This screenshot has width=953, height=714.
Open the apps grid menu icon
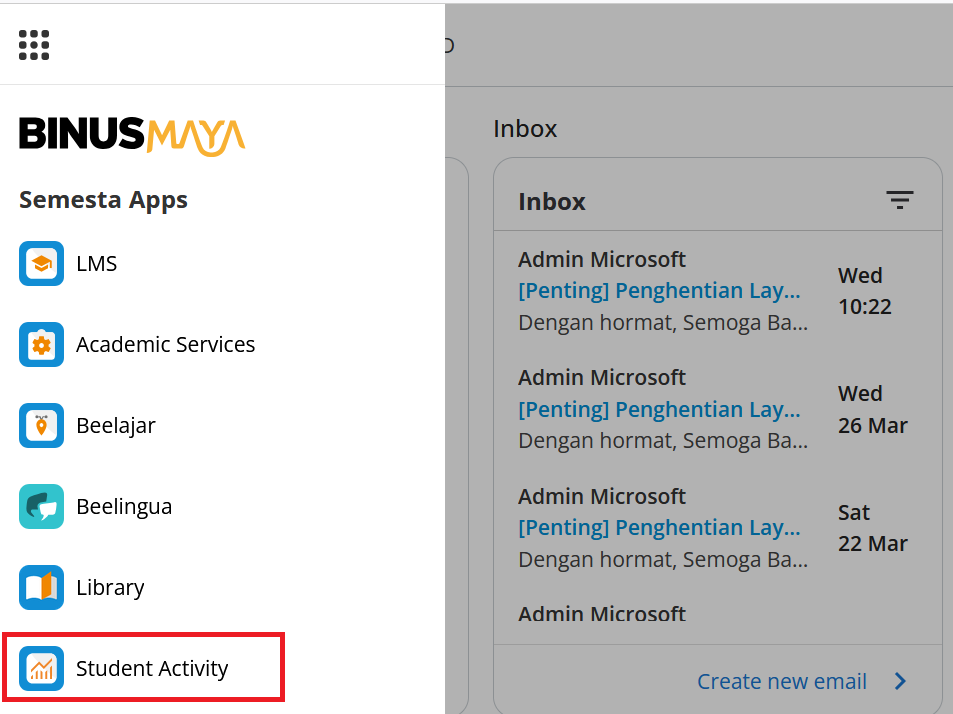point(34,45)
